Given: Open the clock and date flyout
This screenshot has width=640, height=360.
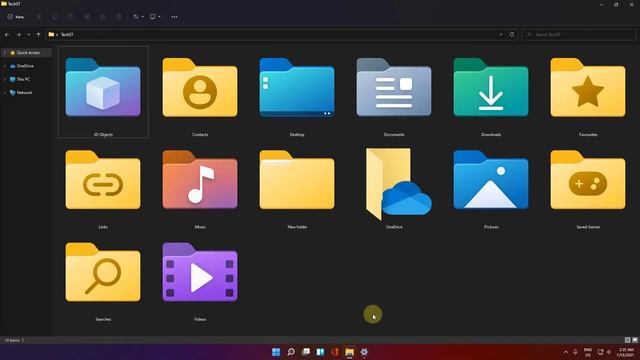Looking at the screenshot, I should [x=625, y=352].
